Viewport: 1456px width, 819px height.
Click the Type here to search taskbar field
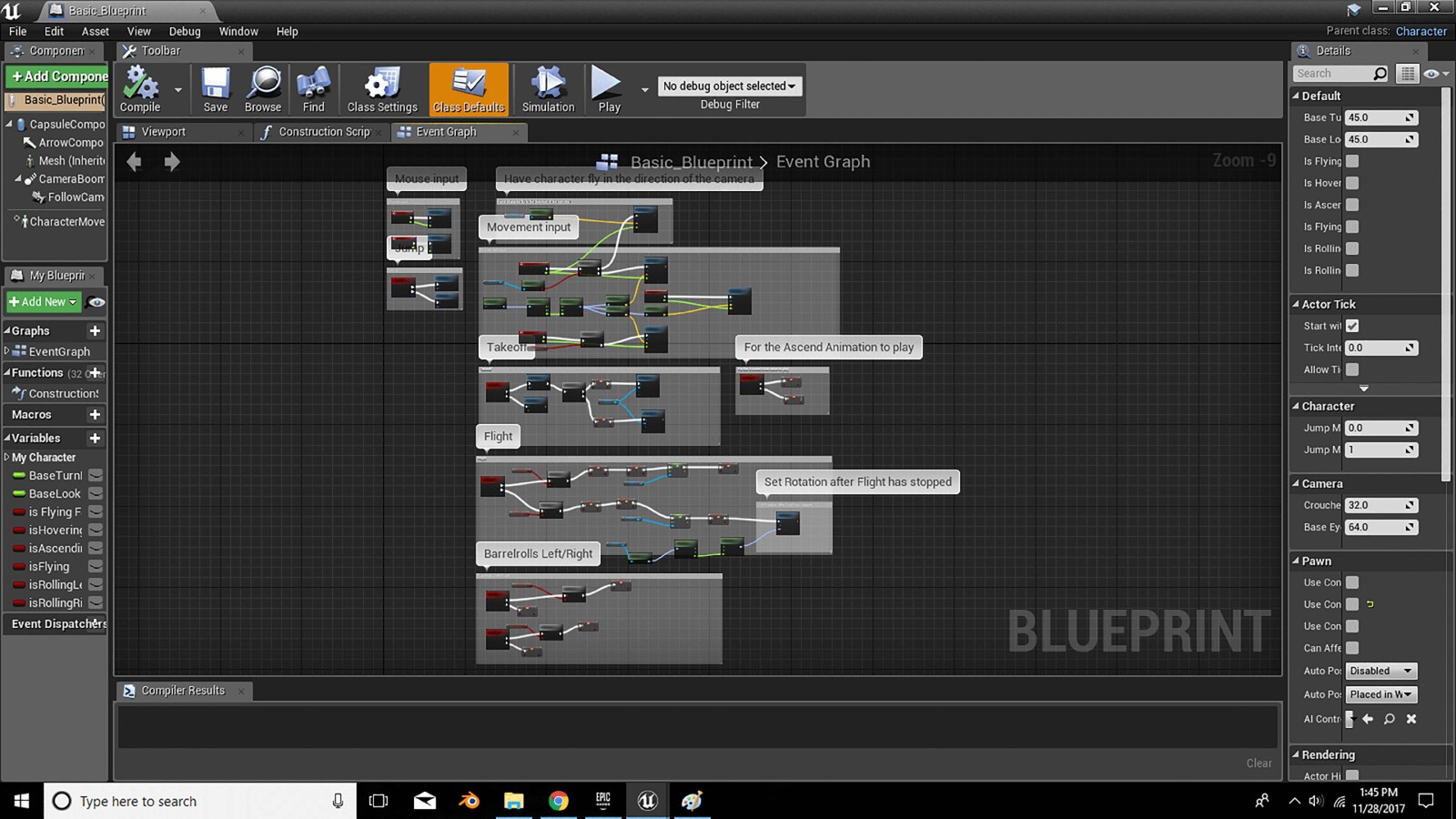182,801
